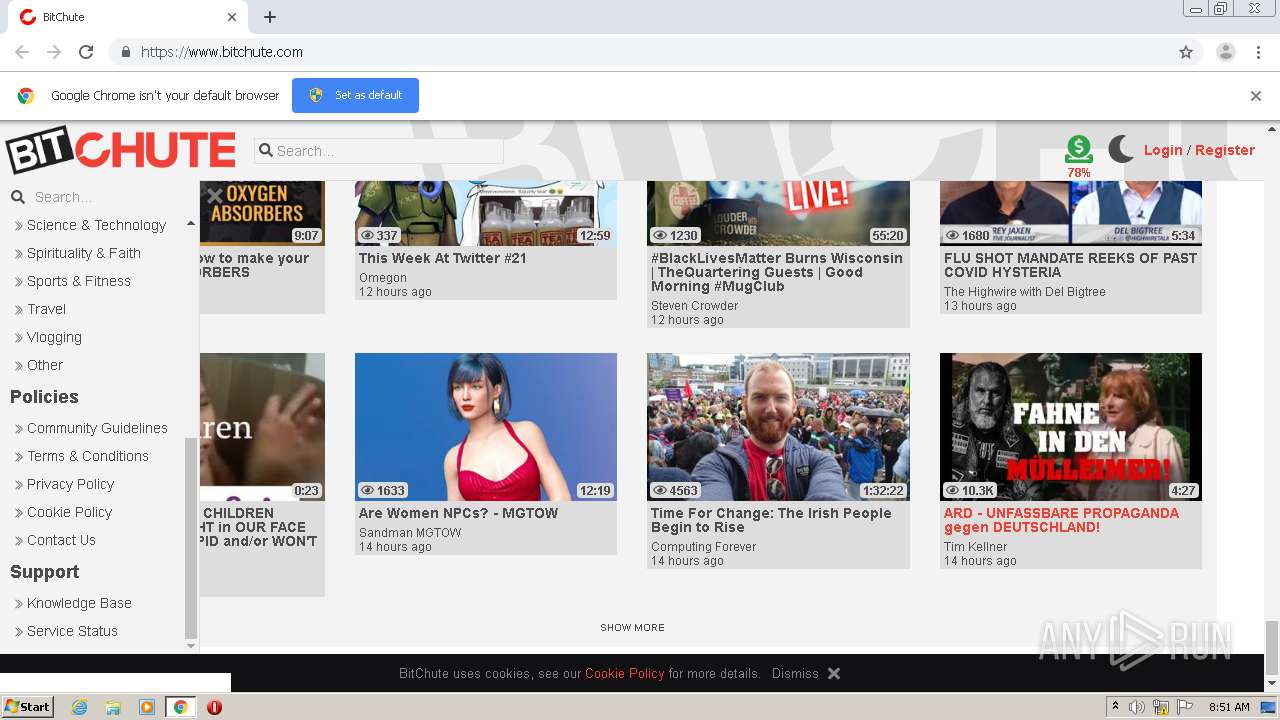Open Travel category
1280x720 pixels.
[46, 309]
